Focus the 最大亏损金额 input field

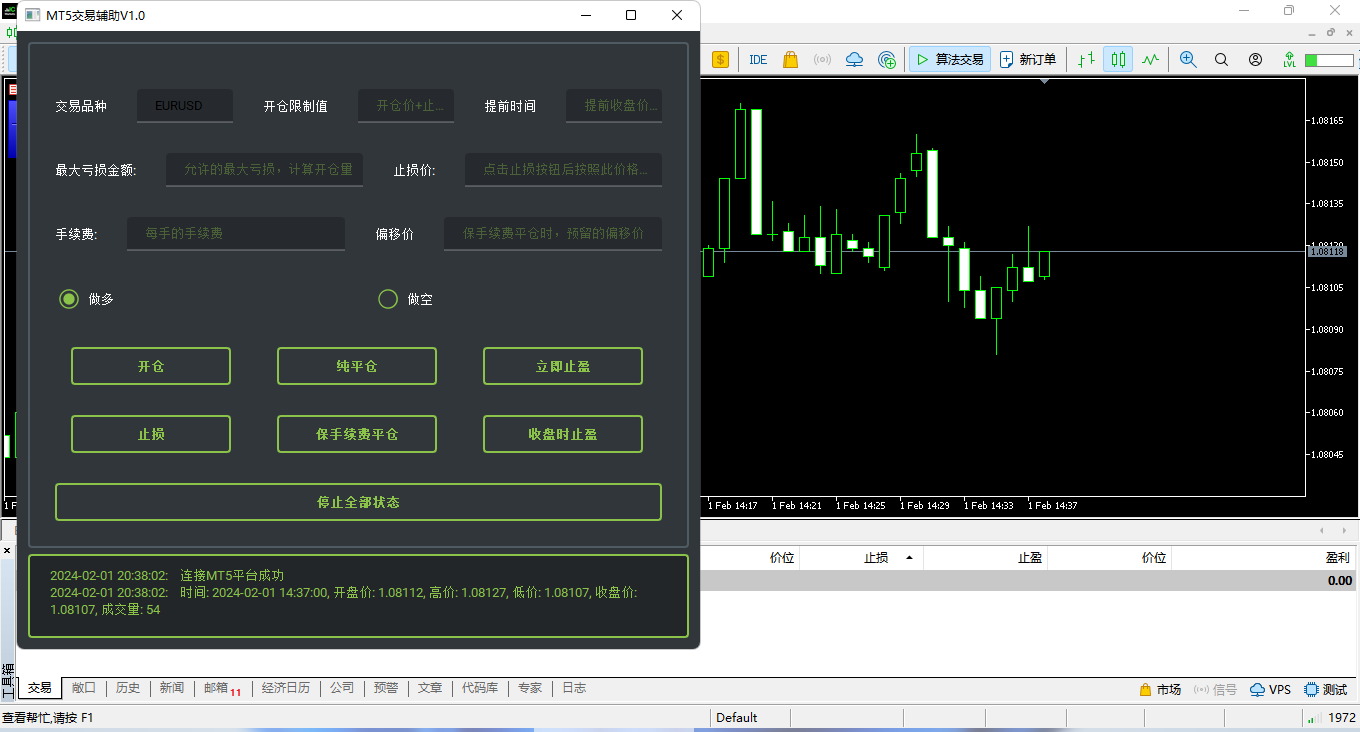tap(264, 169)
